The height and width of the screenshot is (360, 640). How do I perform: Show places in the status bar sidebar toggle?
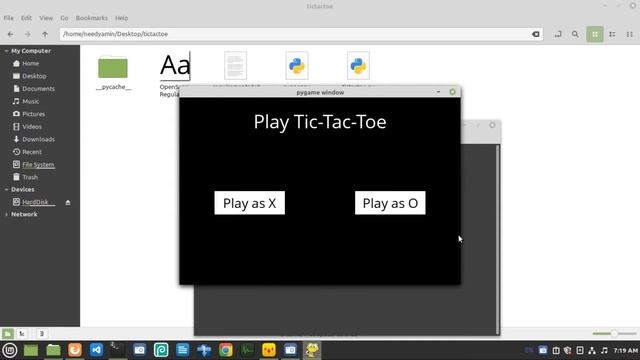point(7,334)
